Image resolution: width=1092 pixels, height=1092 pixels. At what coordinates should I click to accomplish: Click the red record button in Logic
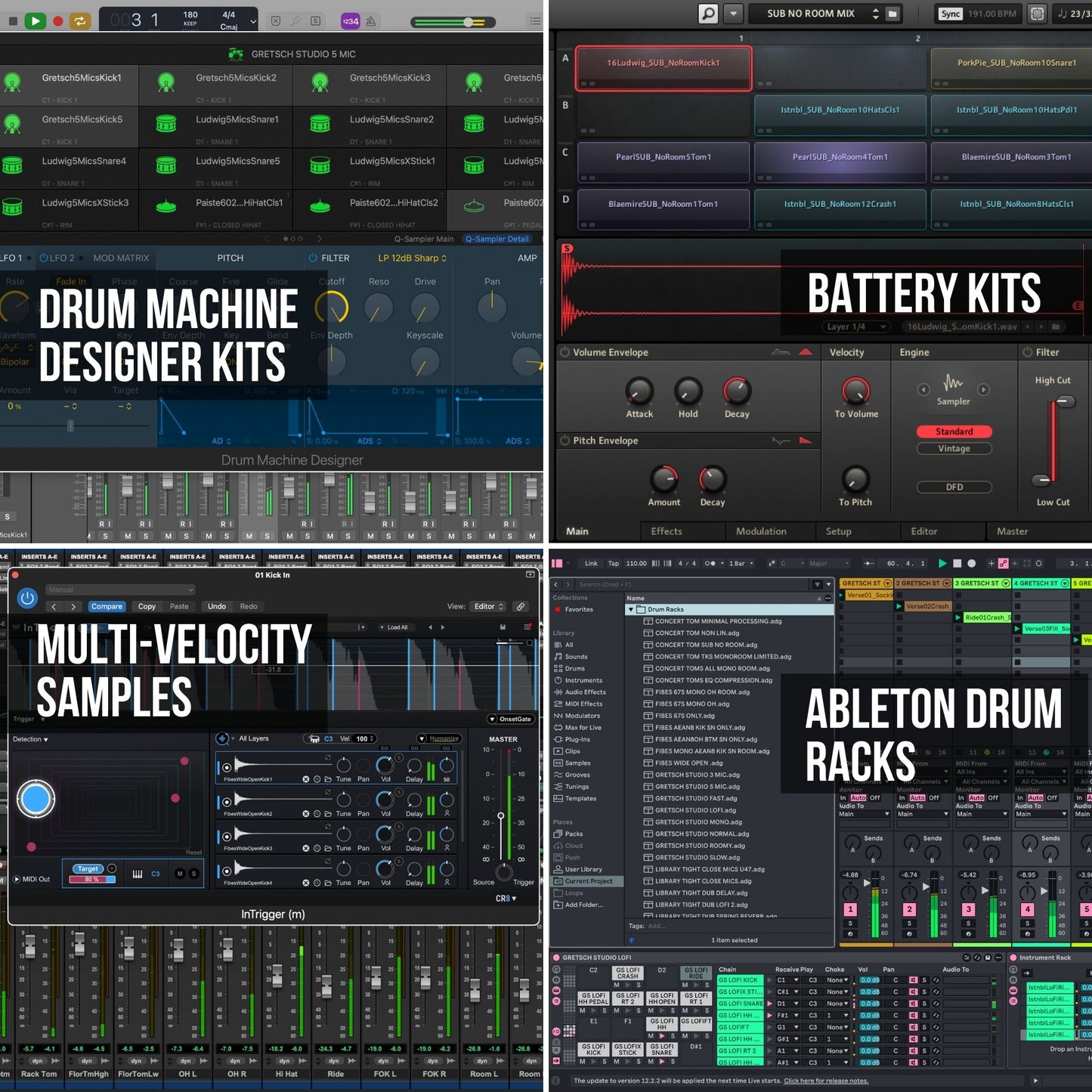click(x=57, y=21)
